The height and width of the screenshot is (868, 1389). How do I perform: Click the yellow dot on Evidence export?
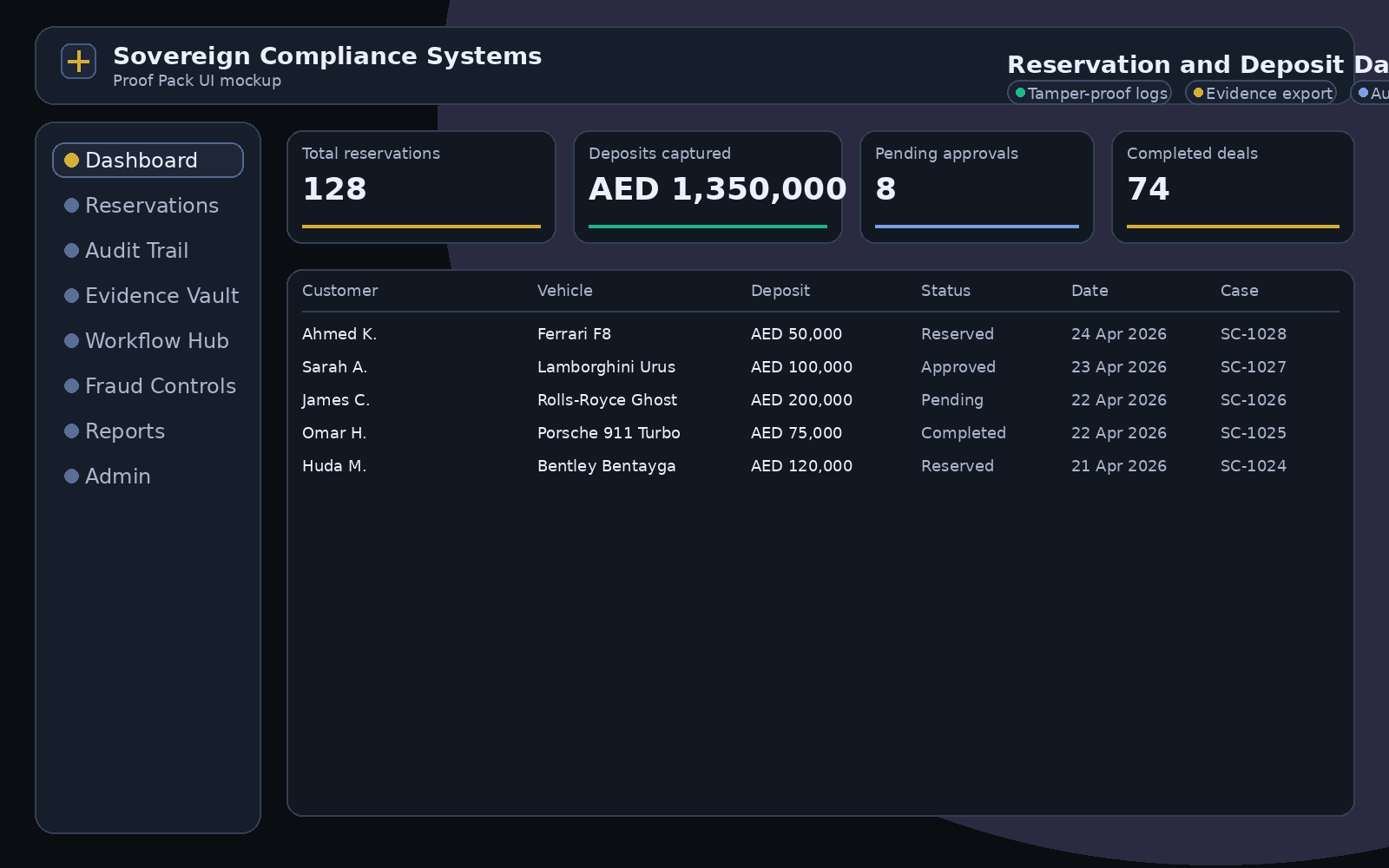point(1198,93)
